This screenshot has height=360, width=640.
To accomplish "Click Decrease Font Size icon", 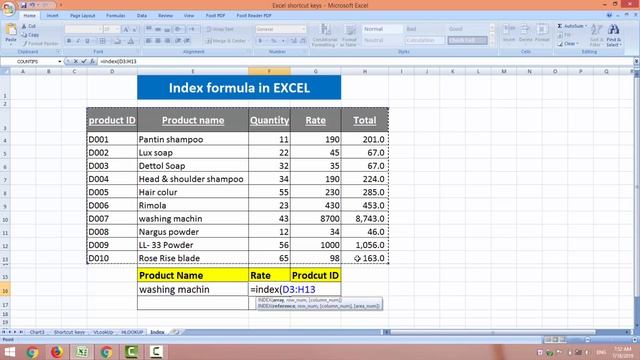I will (x=136, y=29).
